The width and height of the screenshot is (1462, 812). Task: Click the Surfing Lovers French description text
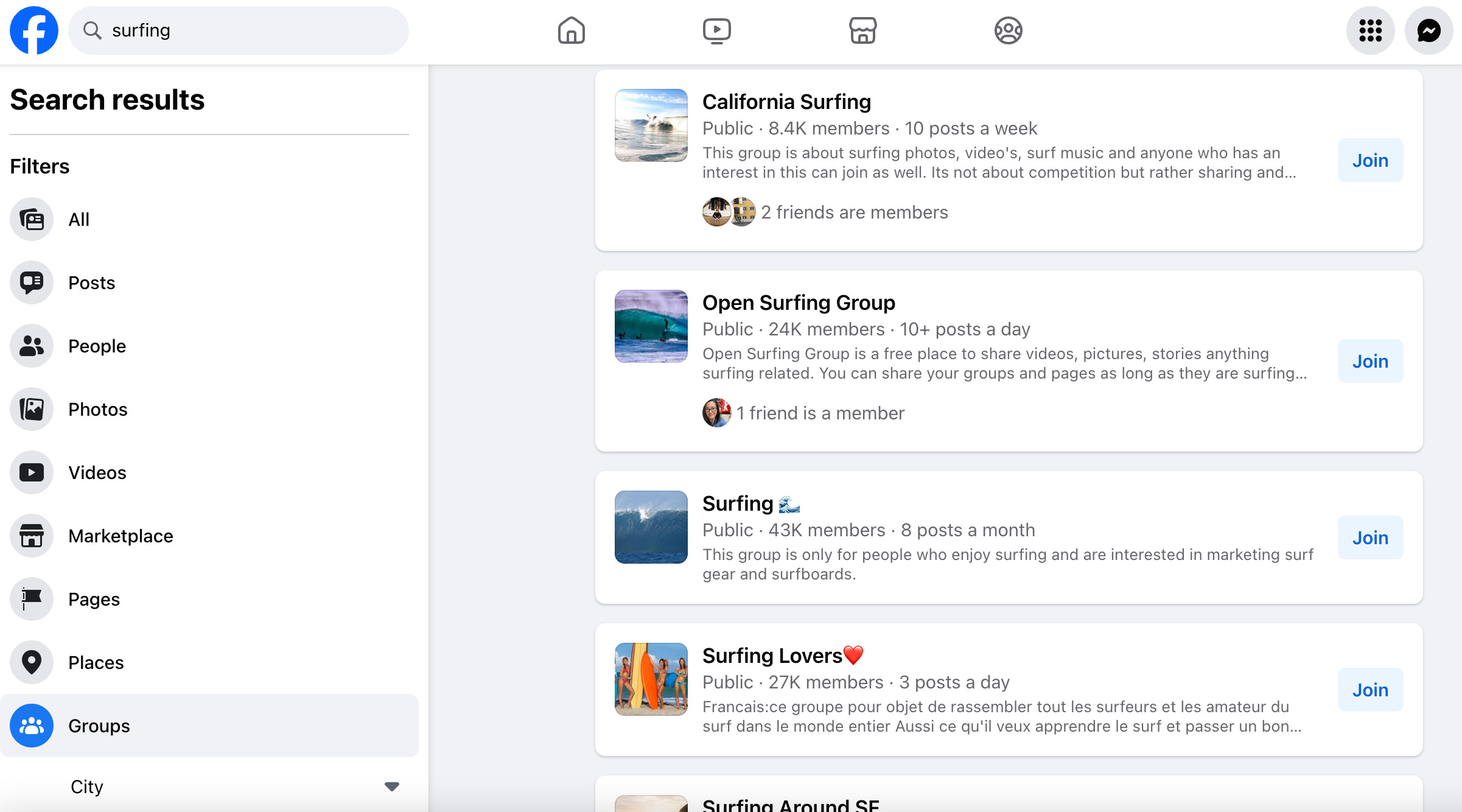[x=1002, y=716]
